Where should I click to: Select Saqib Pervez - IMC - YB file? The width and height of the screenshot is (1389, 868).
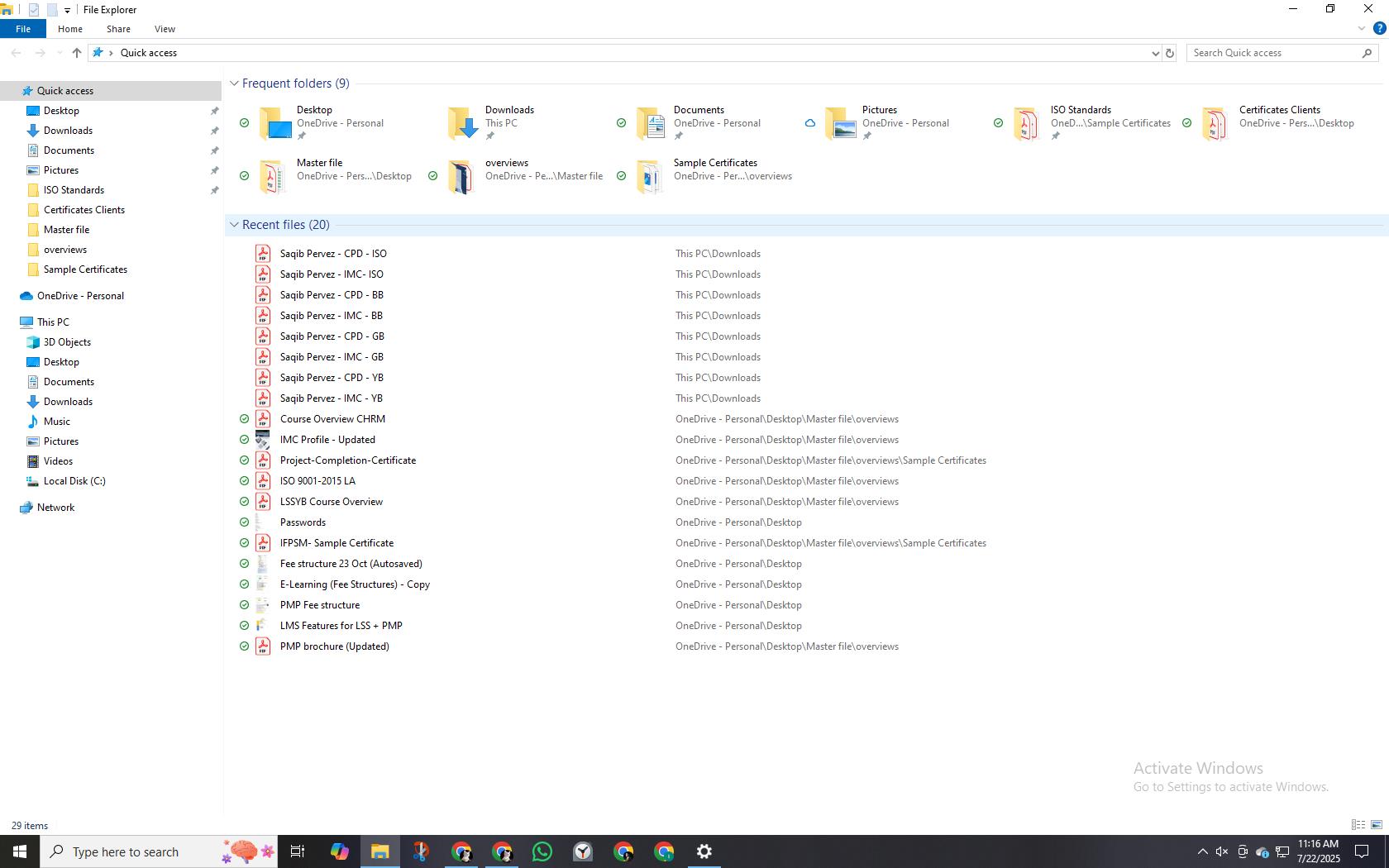pyautogui.click(x=331, y=398)
